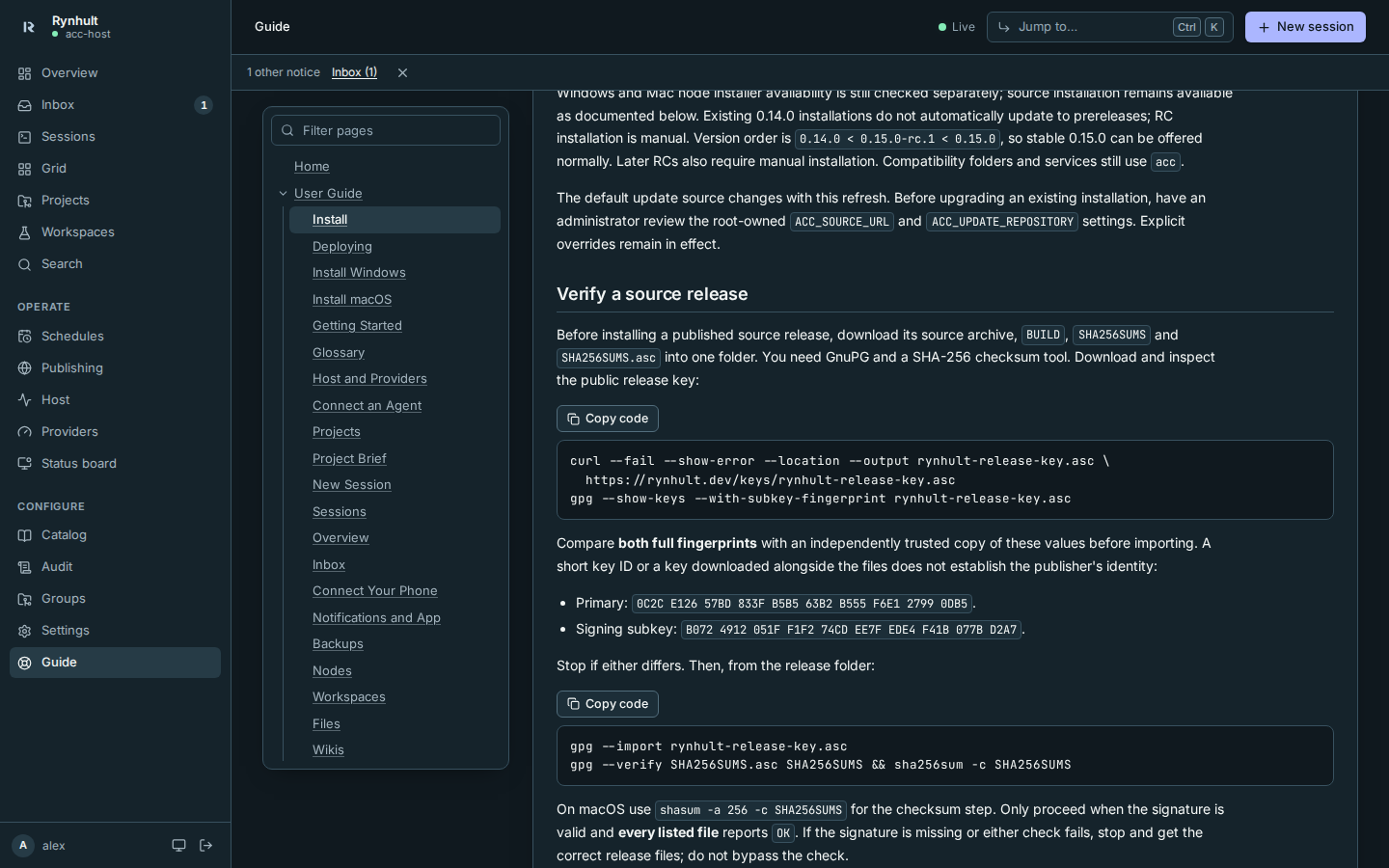
Task: Open the Inbox (1) notice link
Action: 354,72
